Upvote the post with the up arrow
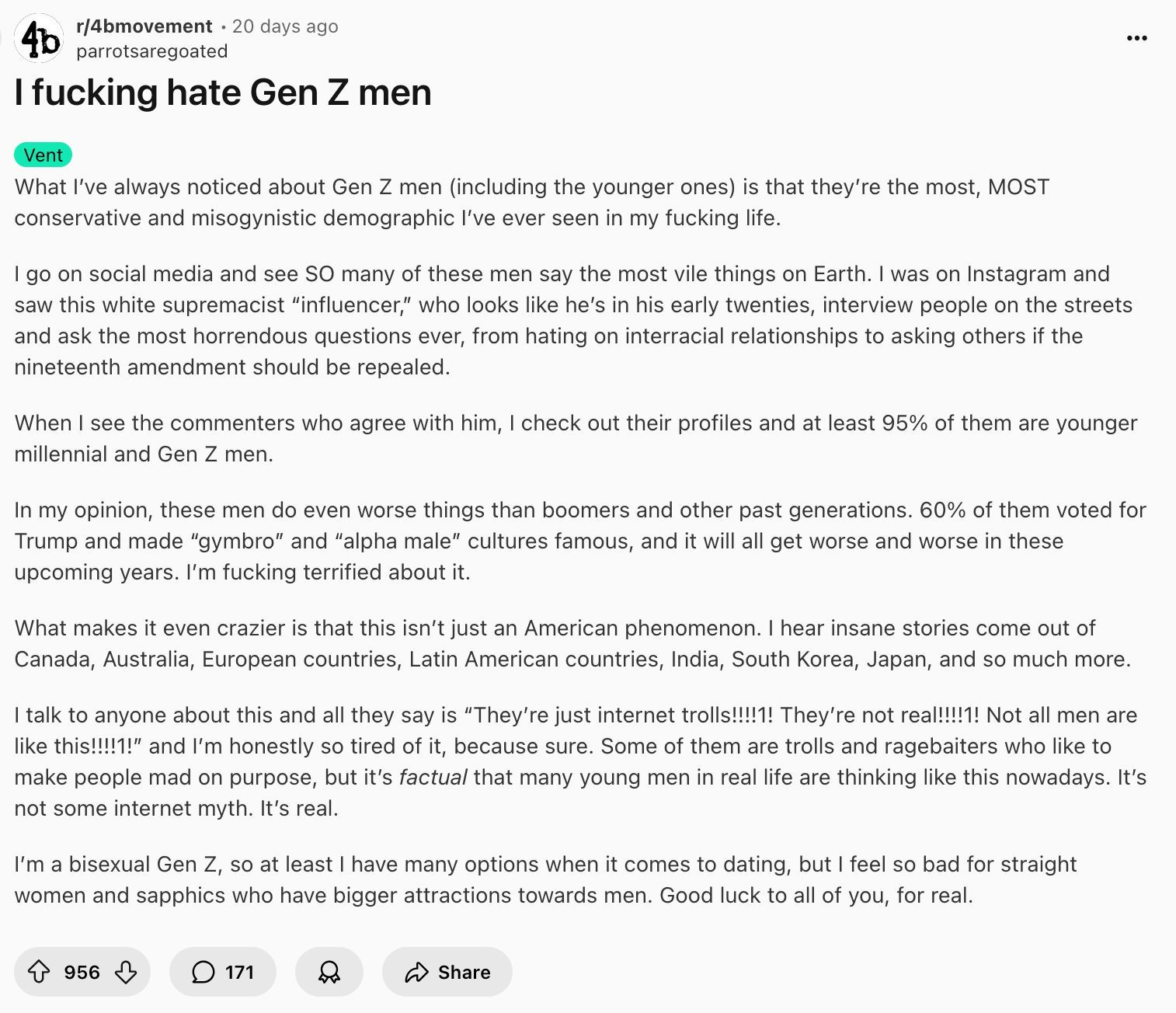This screenshot has height=1013, width=1176. 39,972
